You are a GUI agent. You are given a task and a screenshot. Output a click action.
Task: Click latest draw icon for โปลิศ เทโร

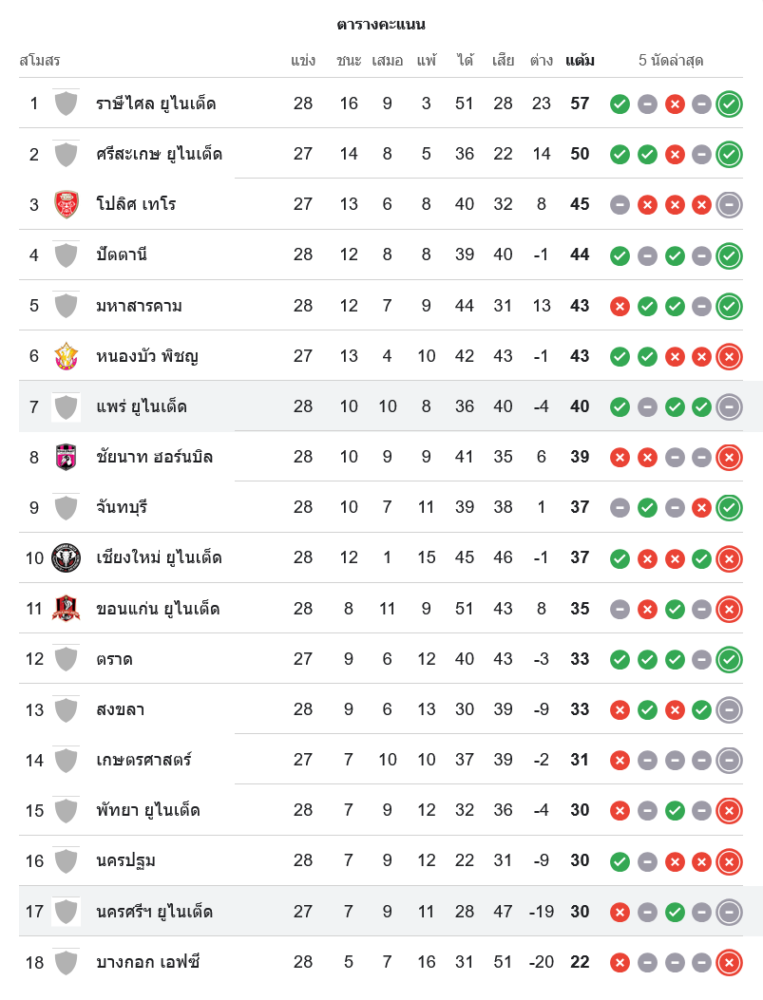pyautogui.click(x=729, y=204)
